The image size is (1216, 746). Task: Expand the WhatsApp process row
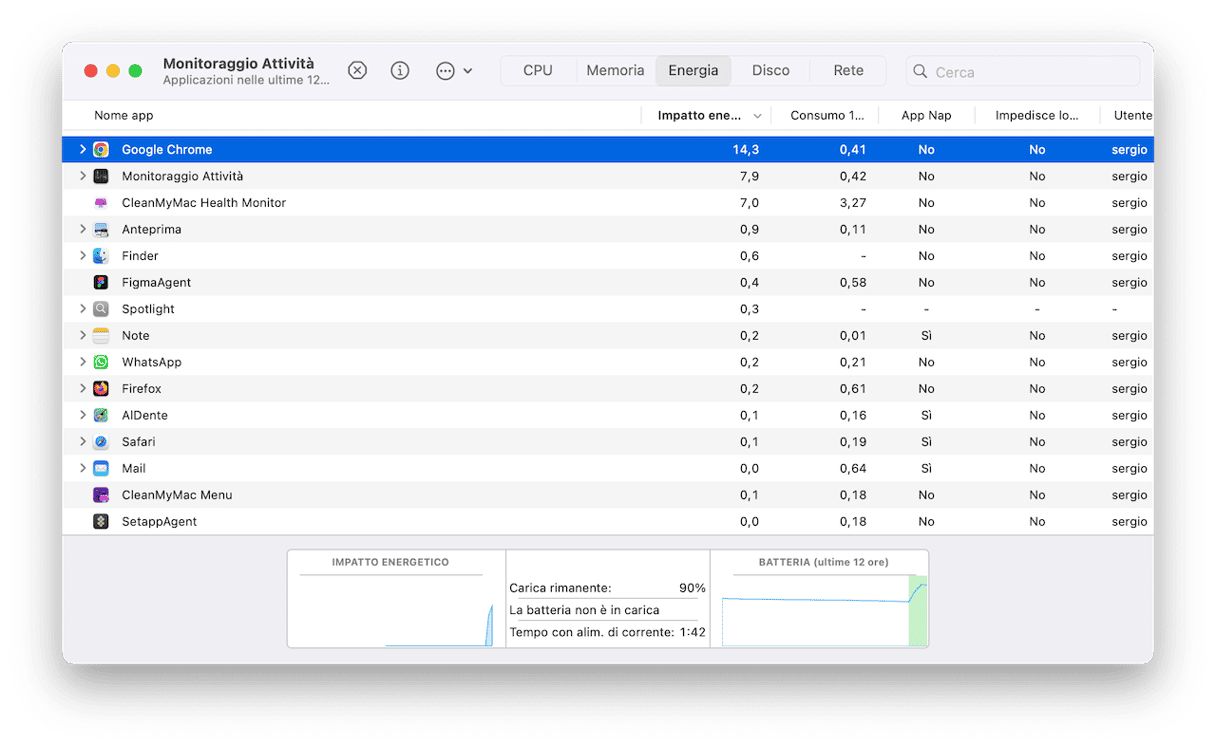(83, 362)
